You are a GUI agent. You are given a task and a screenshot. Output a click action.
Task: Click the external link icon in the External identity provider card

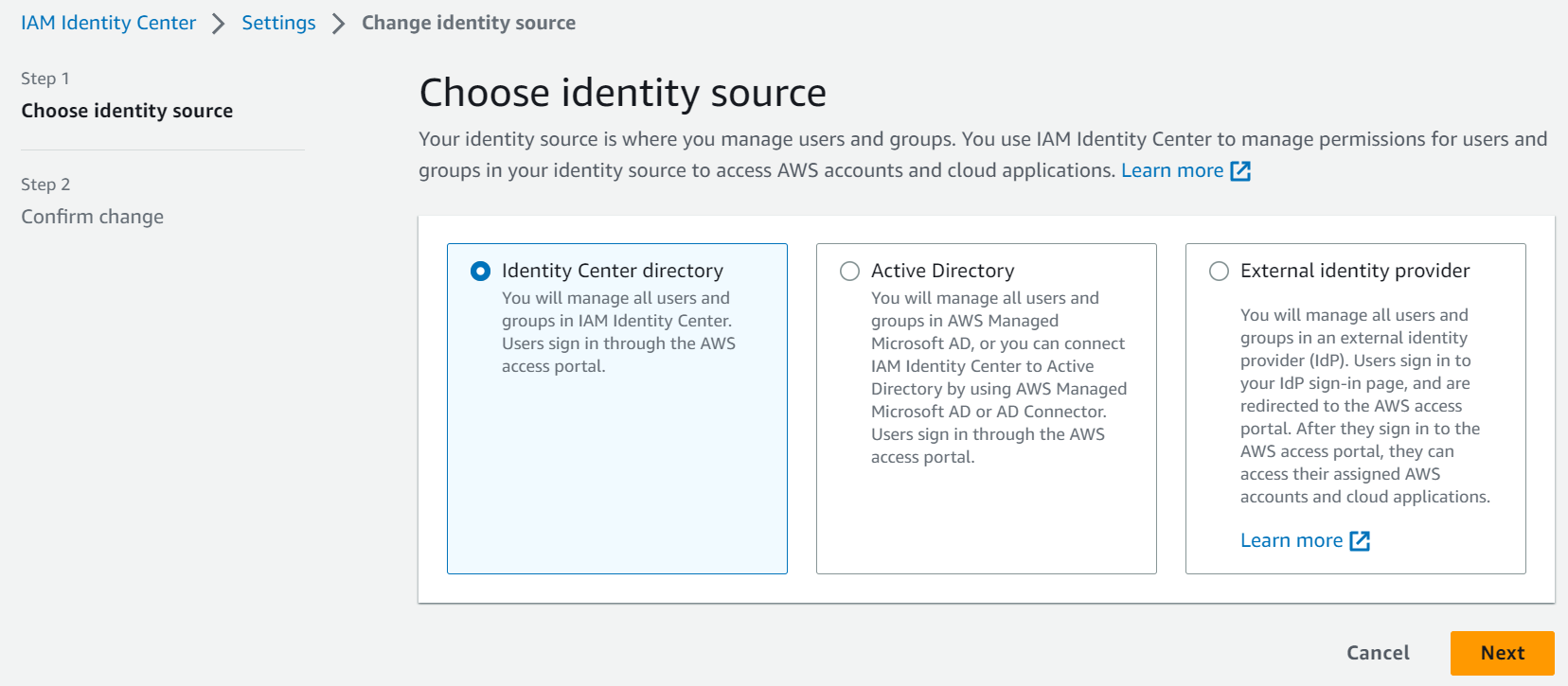pos(1360,541)
